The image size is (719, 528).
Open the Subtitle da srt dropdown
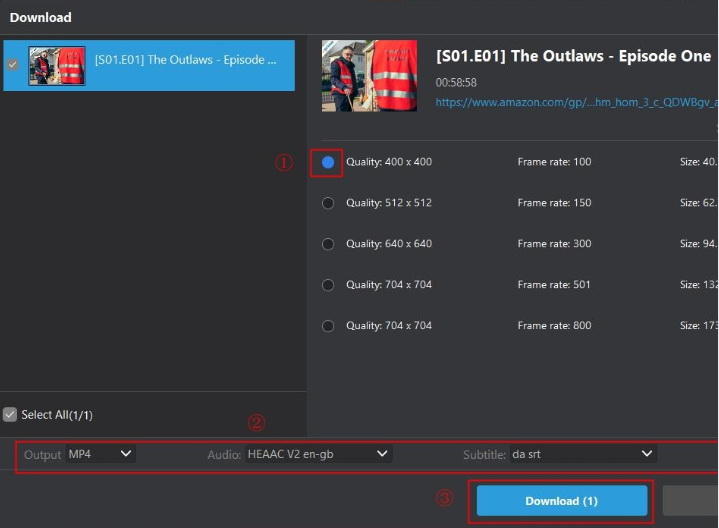583,454
